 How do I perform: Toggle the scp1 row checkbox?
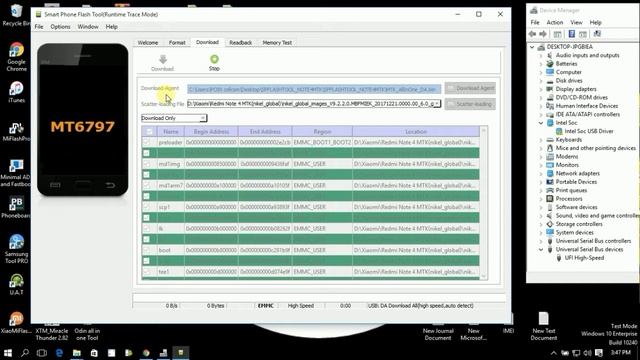[147, 207]
